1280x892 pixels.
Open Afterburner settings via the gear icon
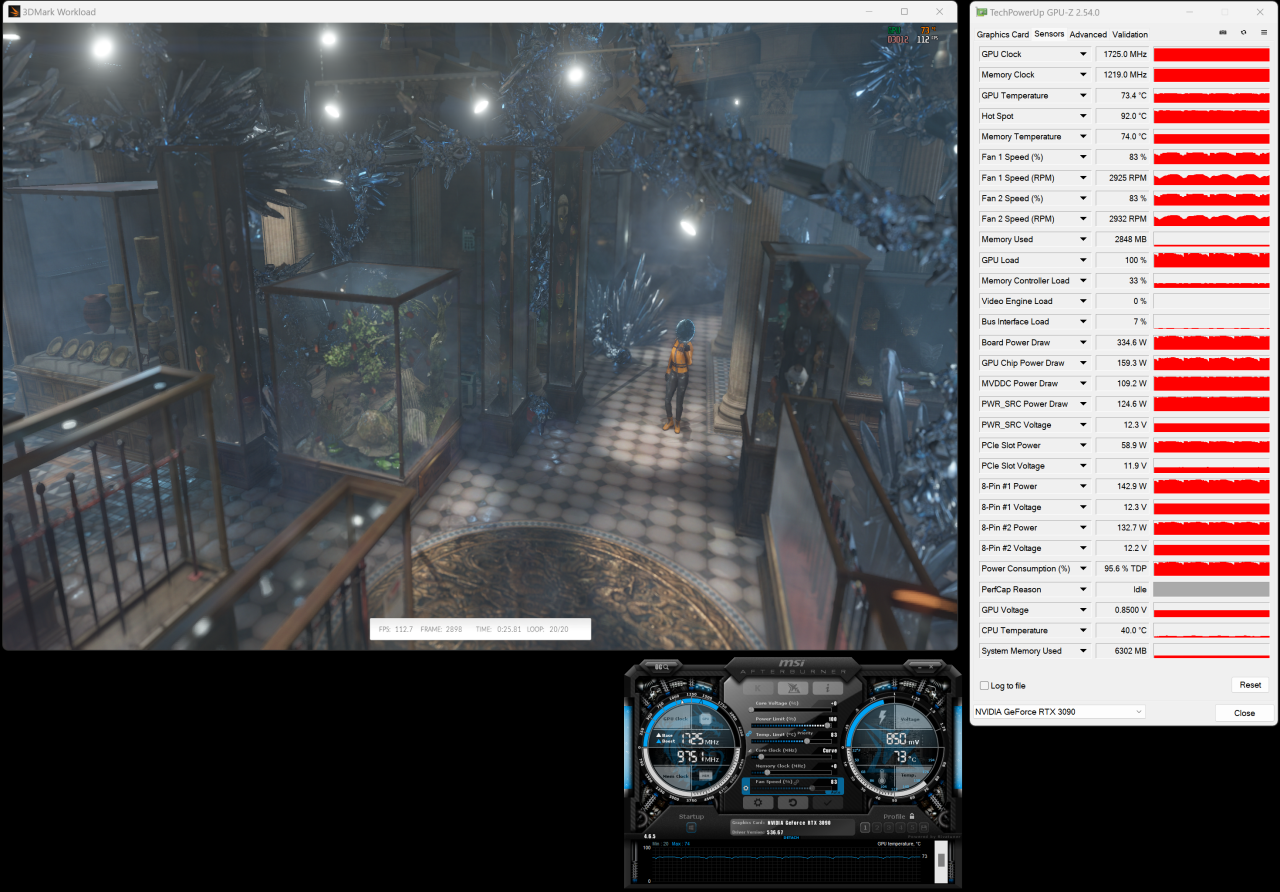pos(758,802)
